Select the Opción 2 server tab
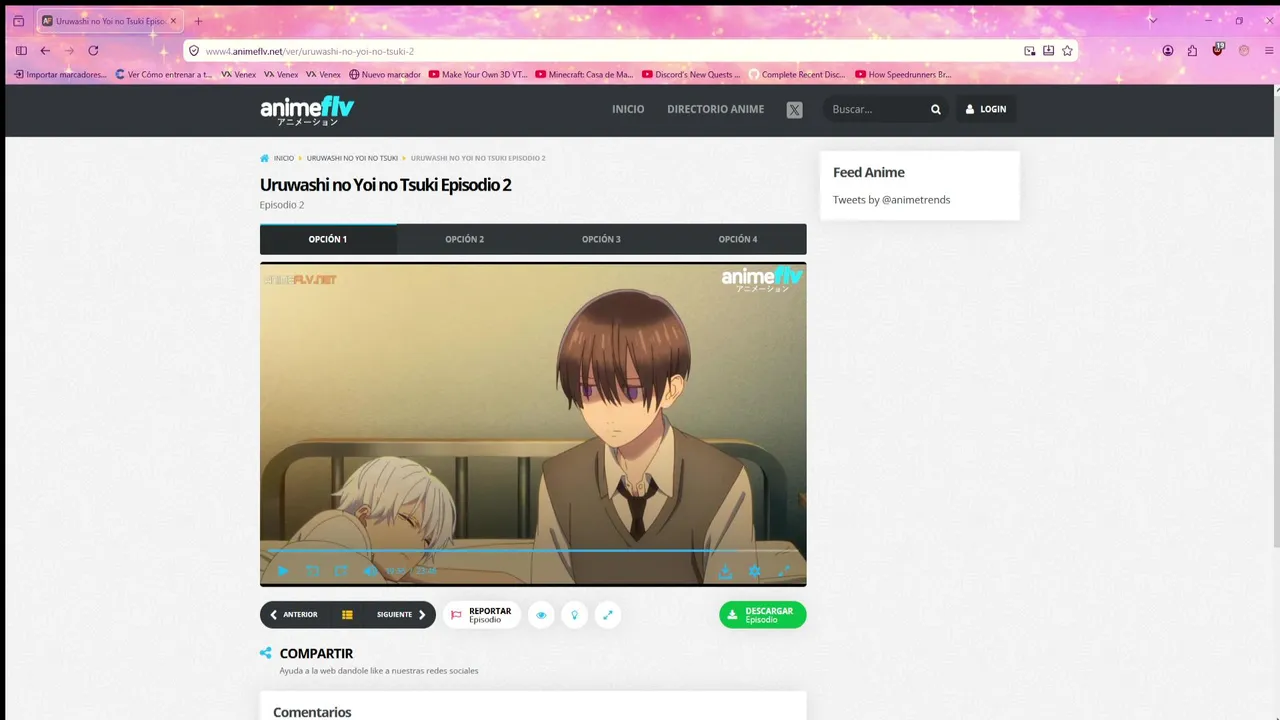 [x=465, y=239]
